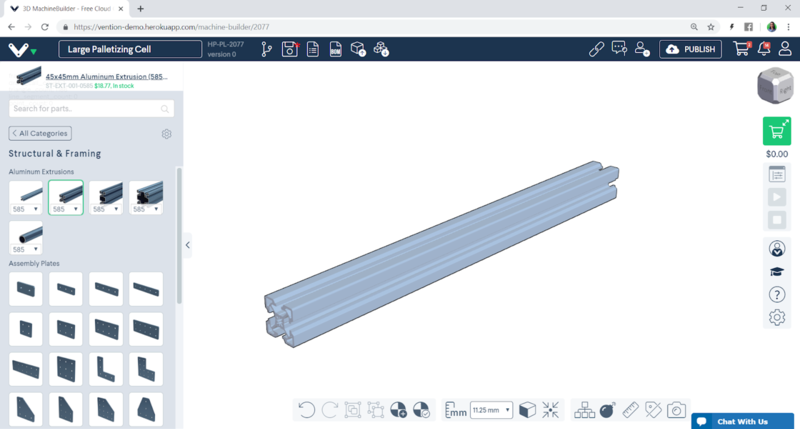Bookmark this page with the star

point(711,27)
